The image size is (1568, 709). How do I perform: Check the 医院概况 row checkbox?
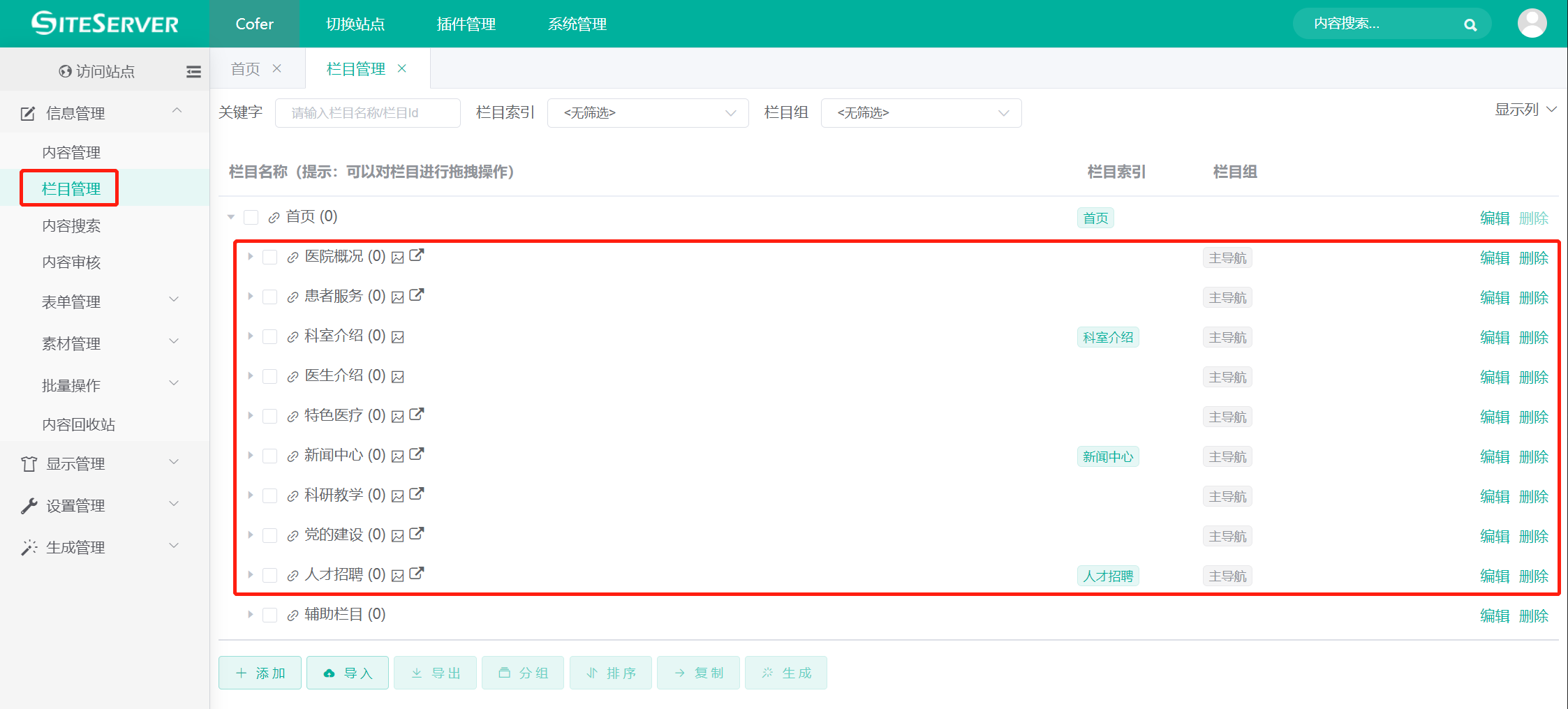pos(270,258)
